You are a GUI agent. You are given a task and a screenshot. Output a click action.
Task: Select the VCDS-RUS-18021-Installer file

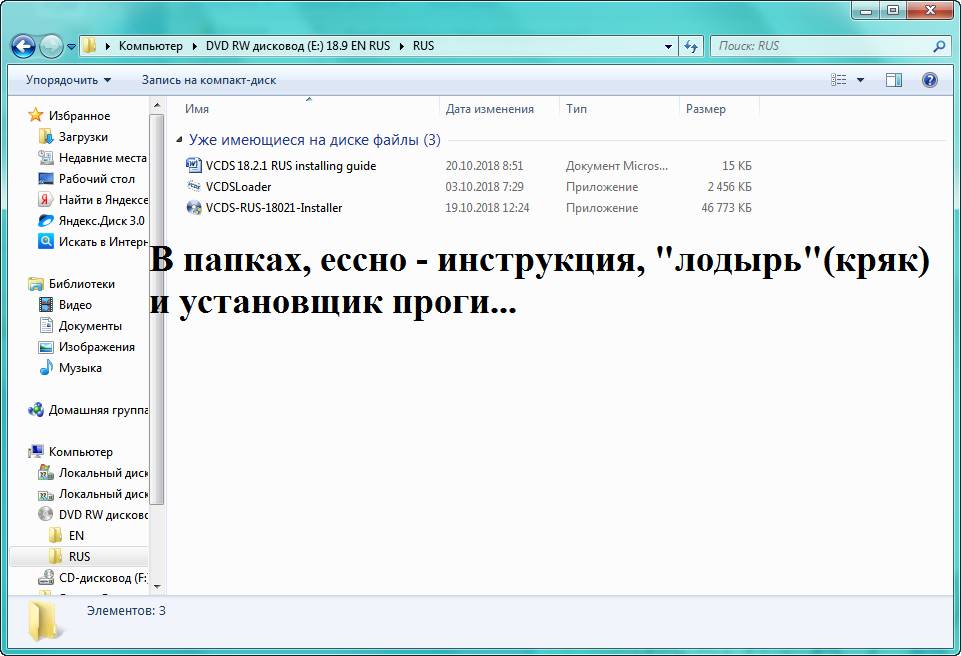click(273, 208)
